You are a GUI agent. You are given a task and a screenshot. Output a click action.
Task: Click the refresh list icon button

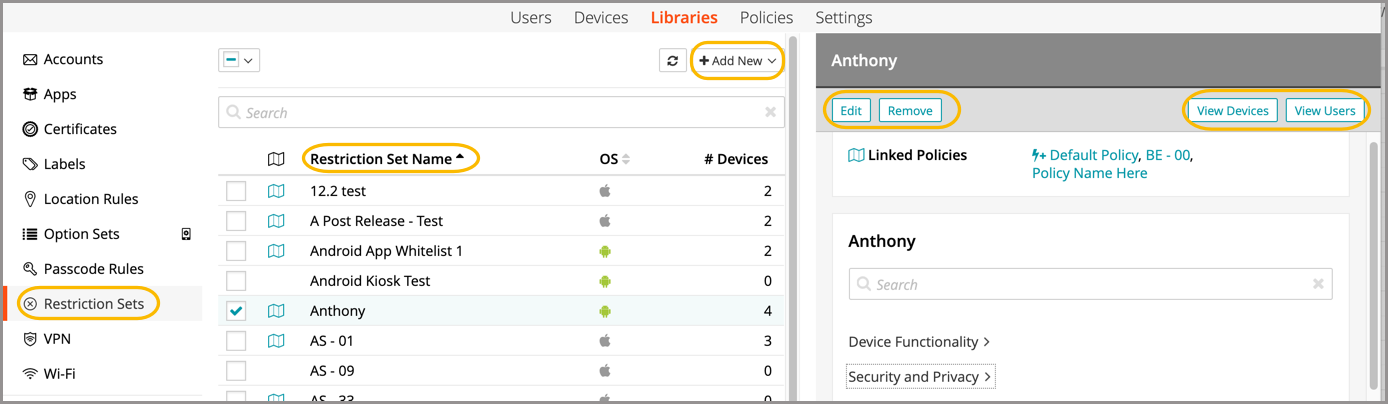(672, 61)
